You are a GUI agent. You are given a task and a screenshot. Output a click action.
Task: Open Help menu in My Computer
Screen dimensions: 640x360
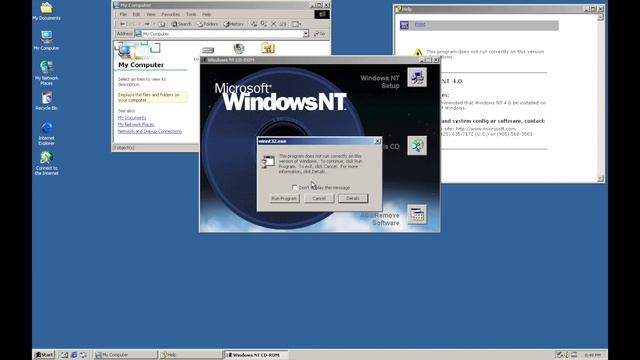coord(207,14)
